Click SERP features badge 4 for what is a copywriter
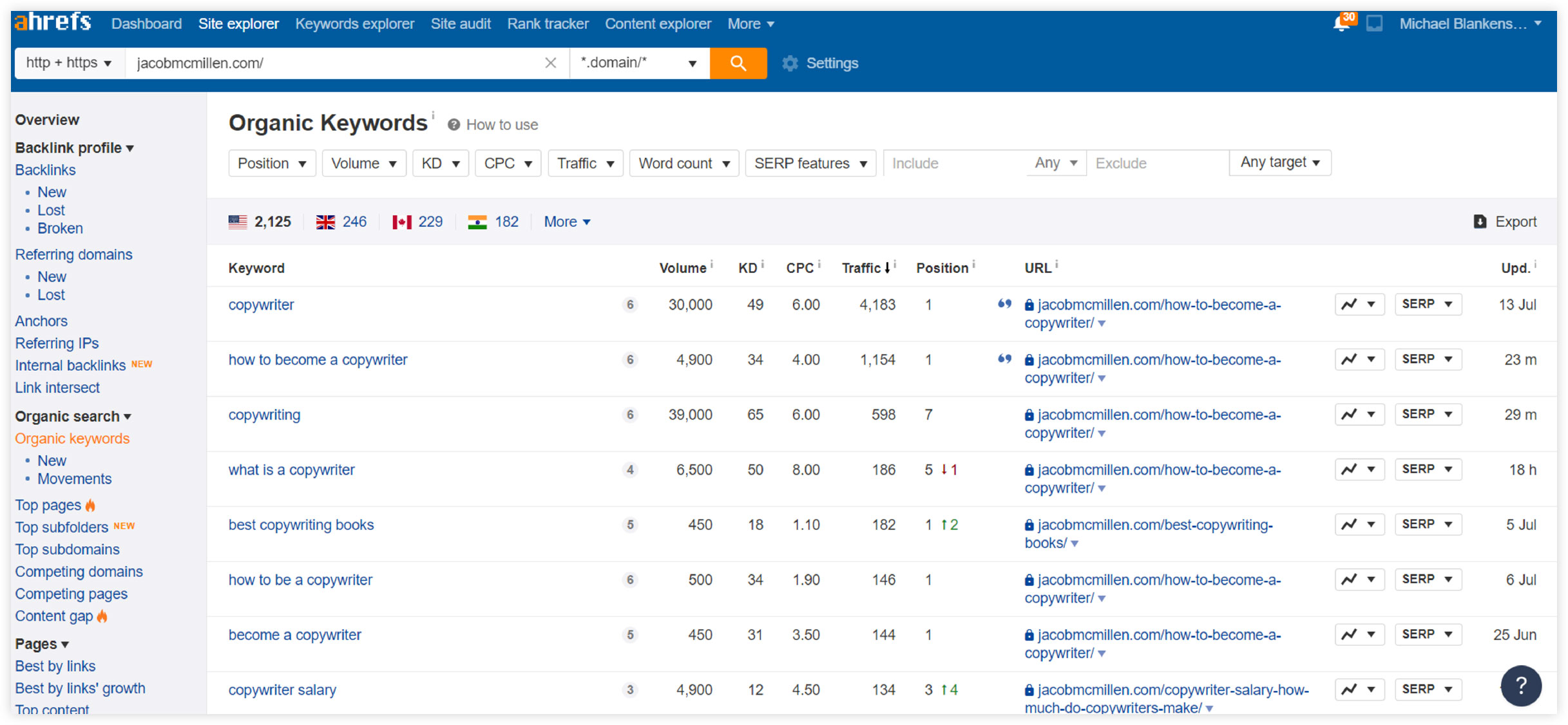 point(630,470)
